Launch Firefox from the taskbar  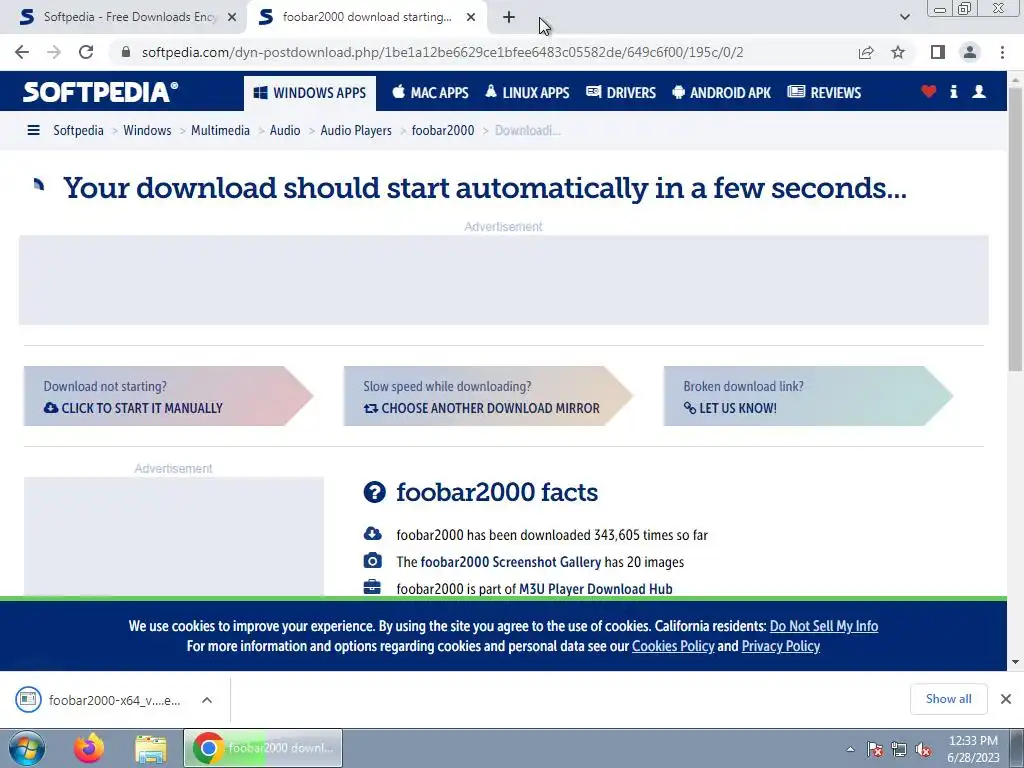tap(89, 748)
